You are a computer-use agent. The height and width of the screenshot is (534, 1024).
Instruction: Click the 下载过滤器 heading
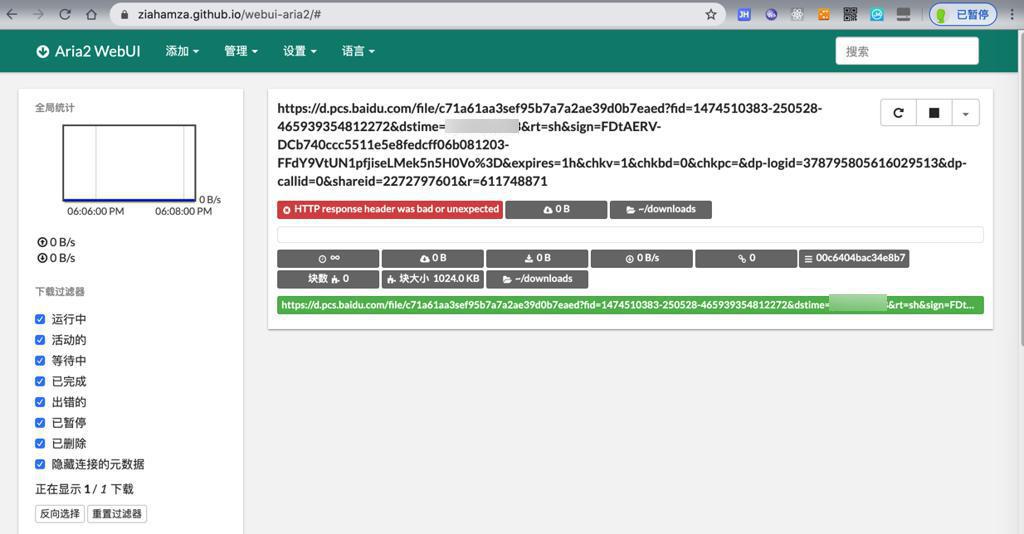(60, 292)
